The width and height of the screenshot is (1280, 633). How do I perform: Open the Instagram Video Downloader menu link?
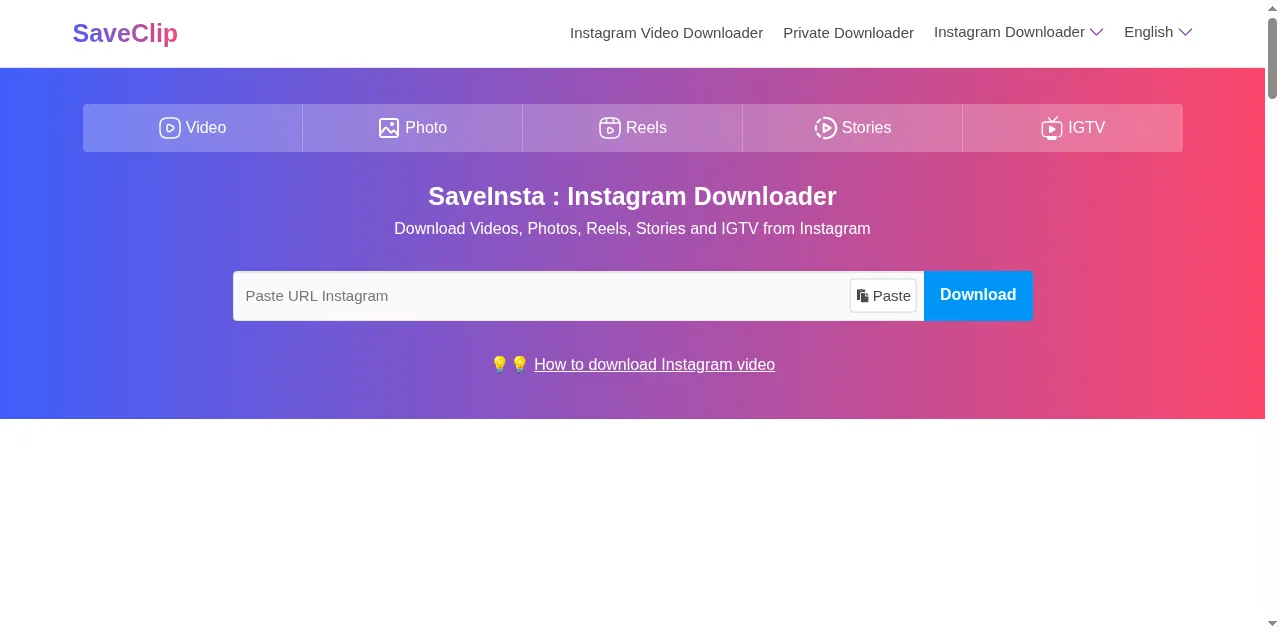coord(666,33)
